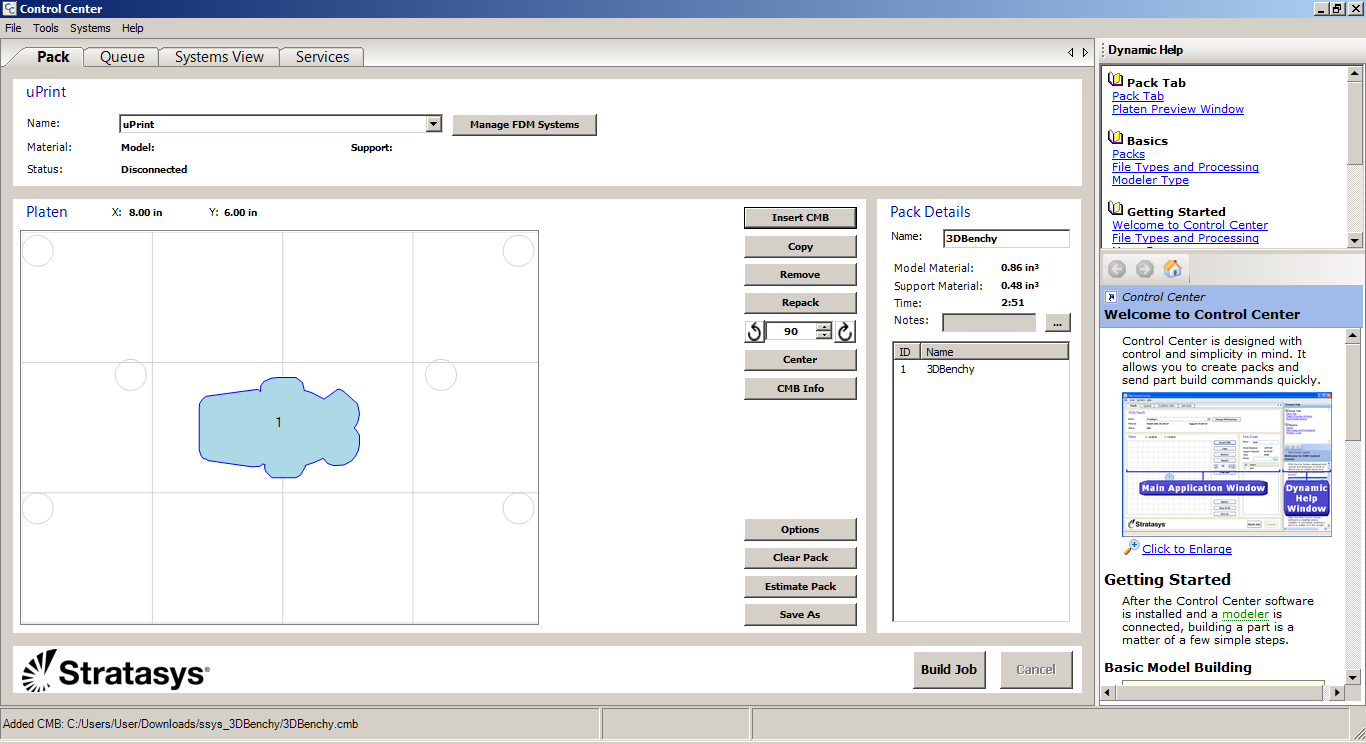
Task: Click help topics list scroll up arrow
Action: tap(1355, 73)
